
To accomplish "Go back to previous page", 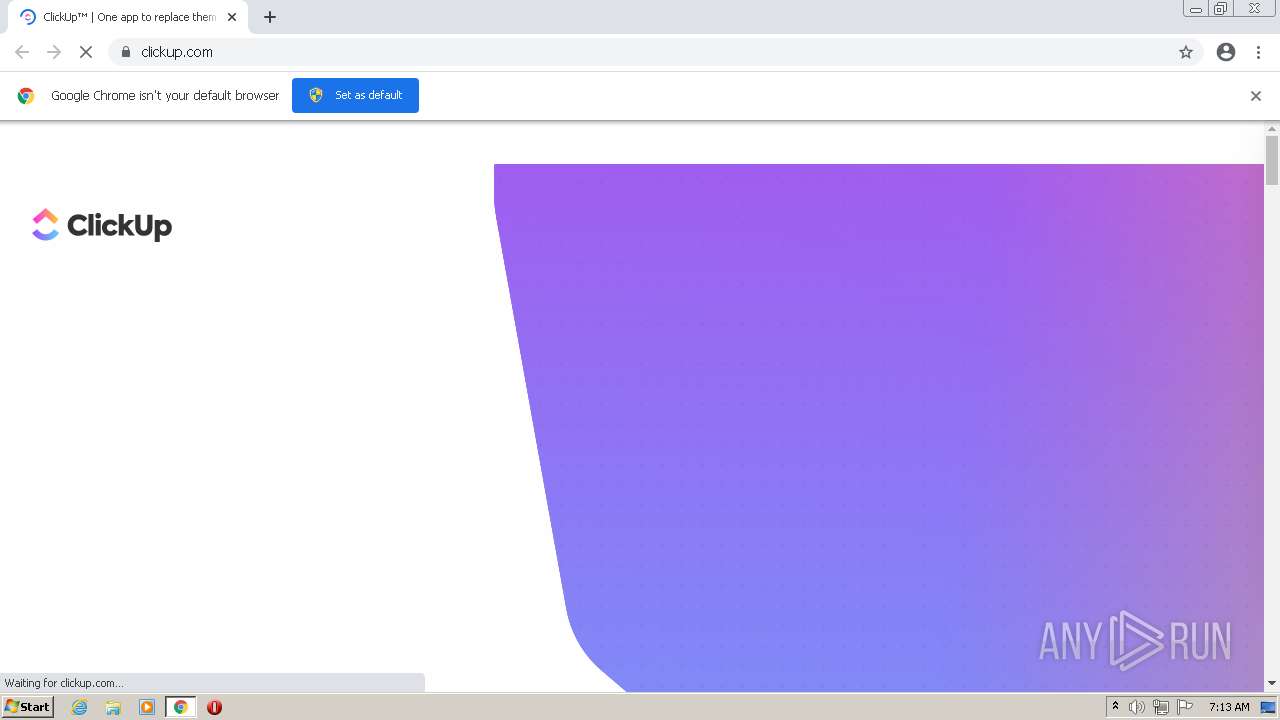I will [x=22, y=52].
